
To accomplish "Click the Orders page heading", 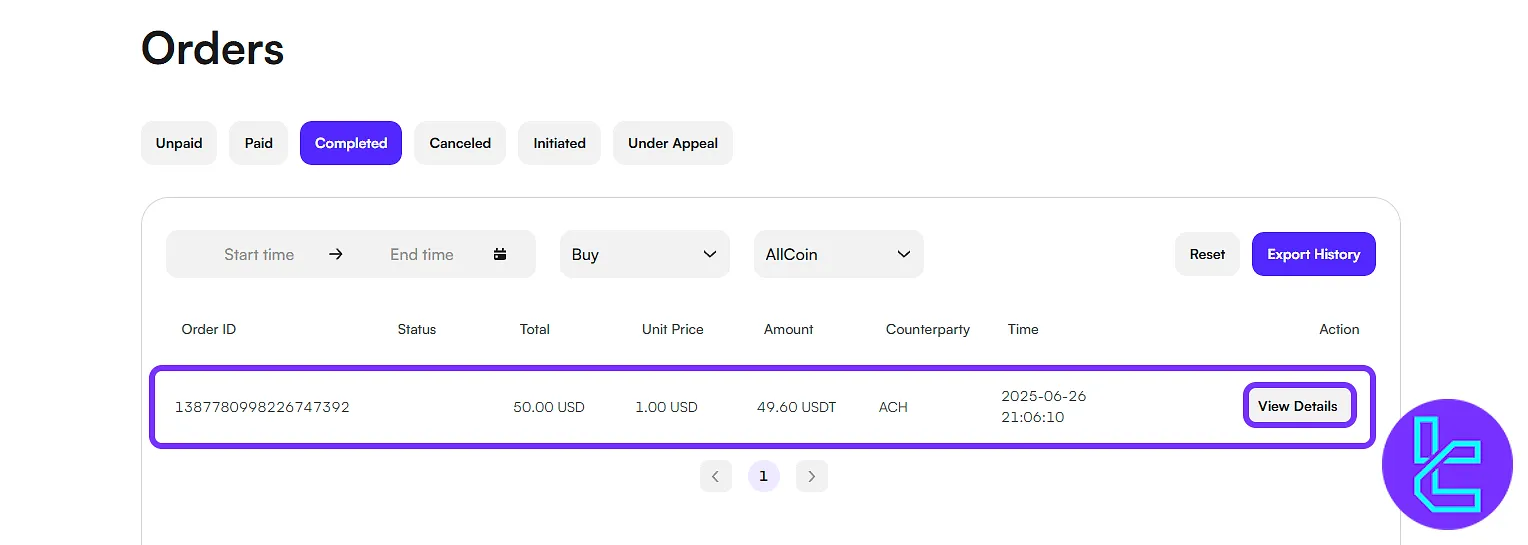I will point(213,47).
